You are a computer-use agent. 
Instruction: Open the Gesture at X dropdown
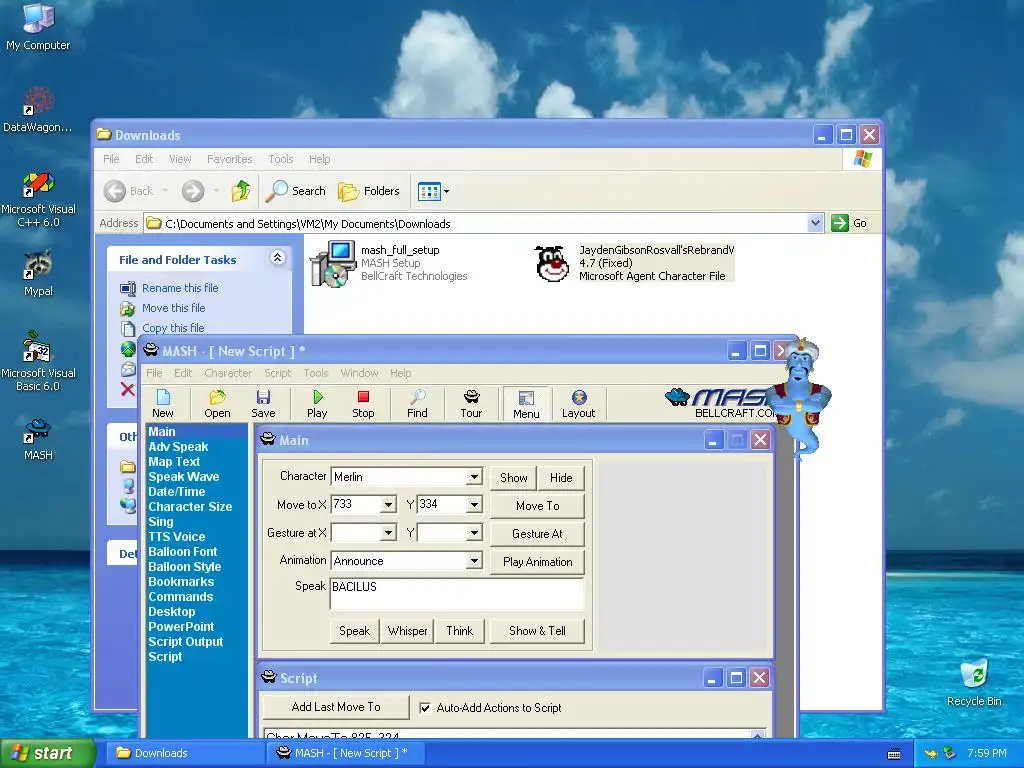pyautogui.click(x=388, y=533)
